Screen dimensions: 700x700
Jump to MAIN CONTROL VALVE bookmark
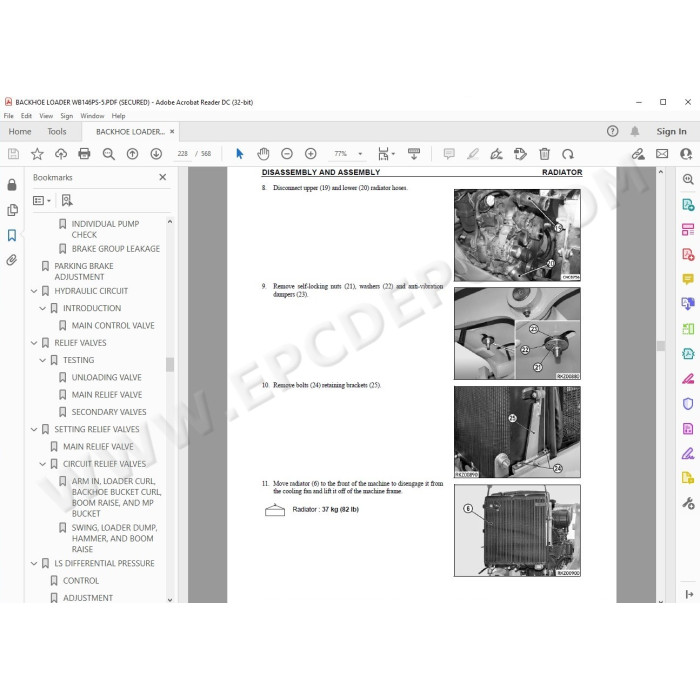pos(113,325)
